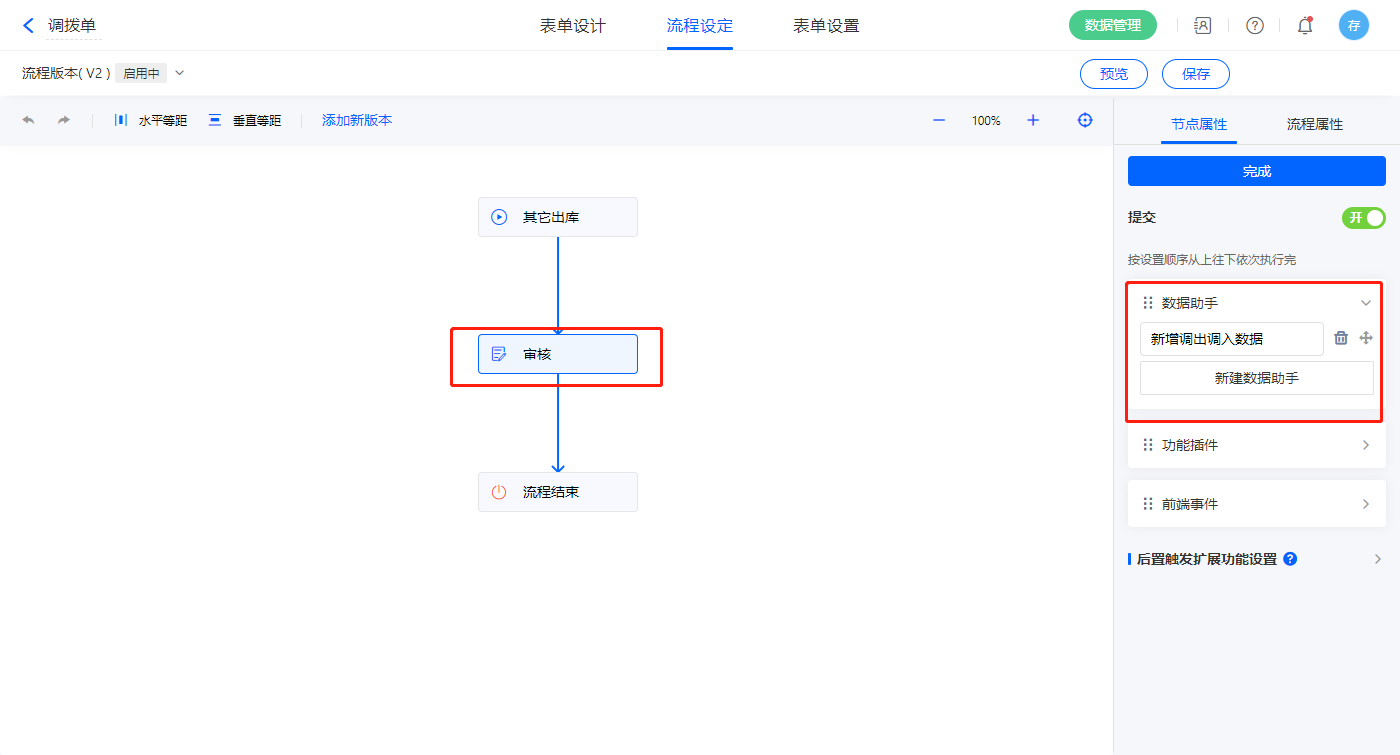Click the 新建数据助手 button
Image resolution: width=1400 pixels, height=755 pixels.
(x=1256, y=378)
